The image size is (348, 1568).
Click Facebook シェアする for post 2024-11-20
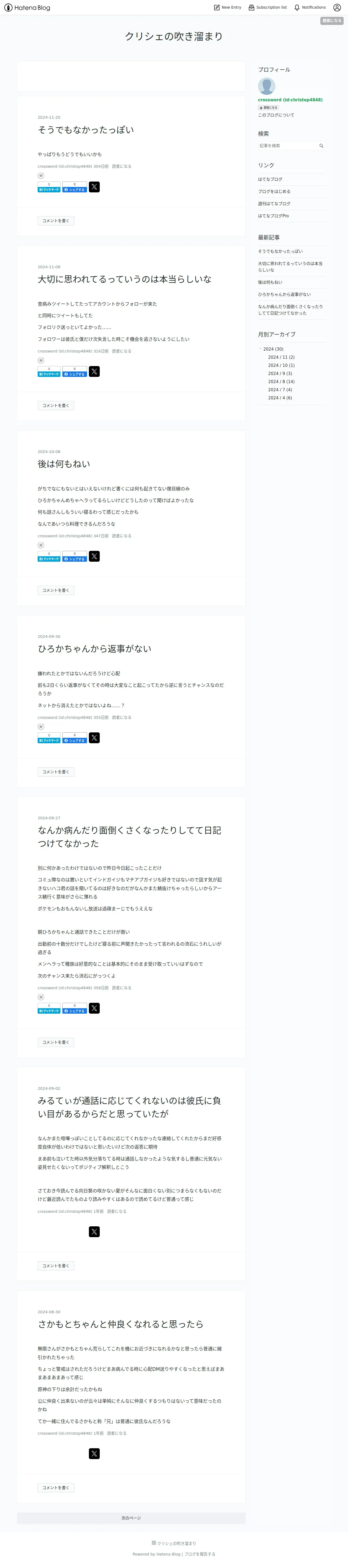pyautogui.click(x=74, y=189)
